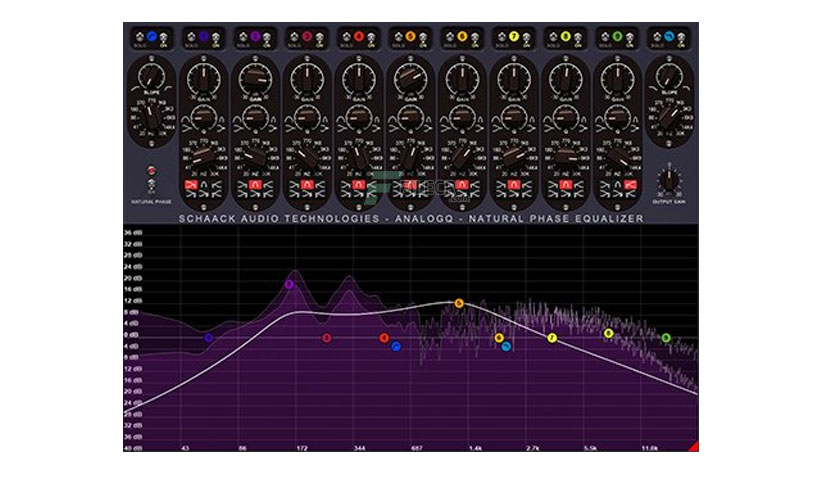Viewport: 836px width, 484px height.
Task: Select the low-shelf shape icon in band 3
Action: [294, 185]
